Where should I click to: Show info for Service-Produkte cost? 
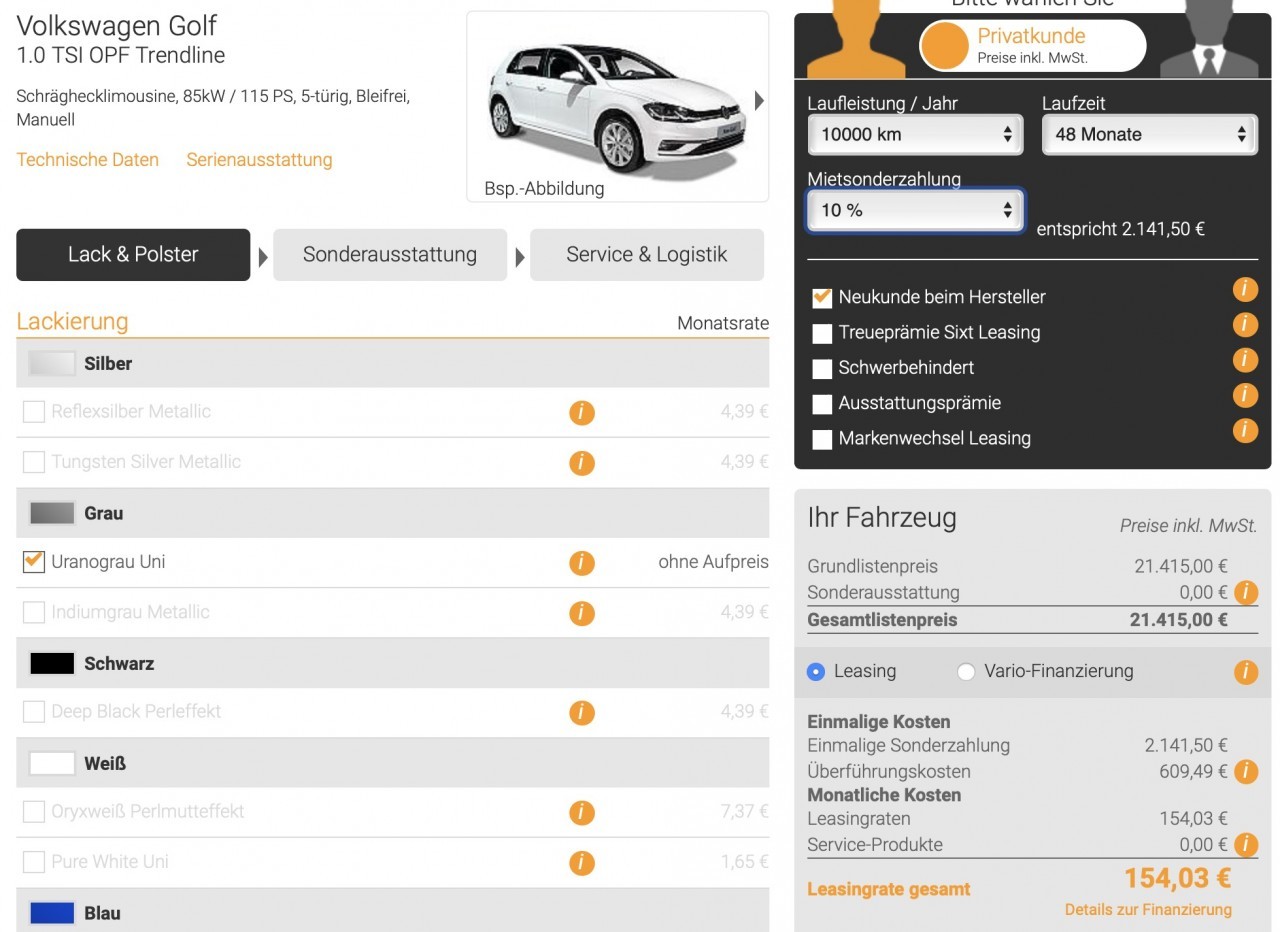1246,845
